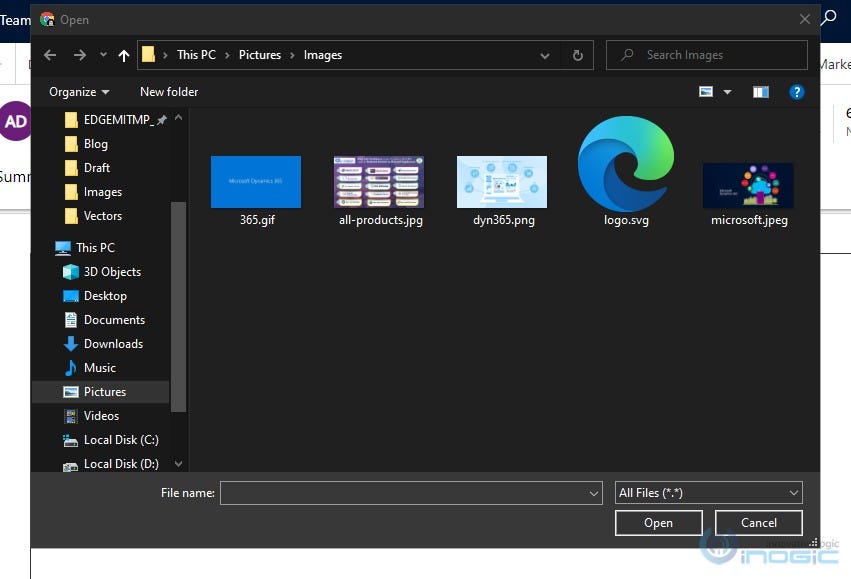
Task: Select Pictures in the sidebar
Action: [101, 392]
